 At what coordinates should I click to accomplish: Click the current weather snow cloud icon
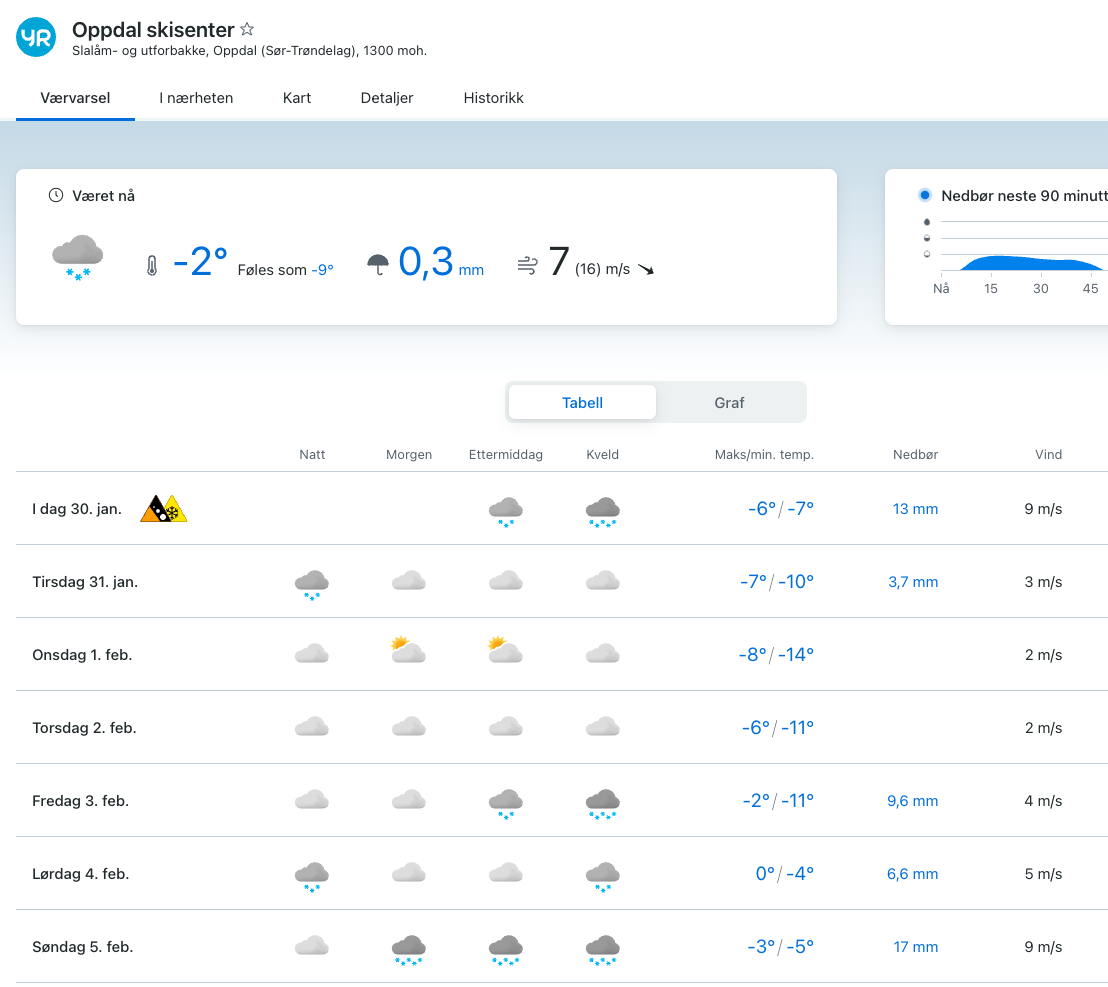click(x=78, y=257)
